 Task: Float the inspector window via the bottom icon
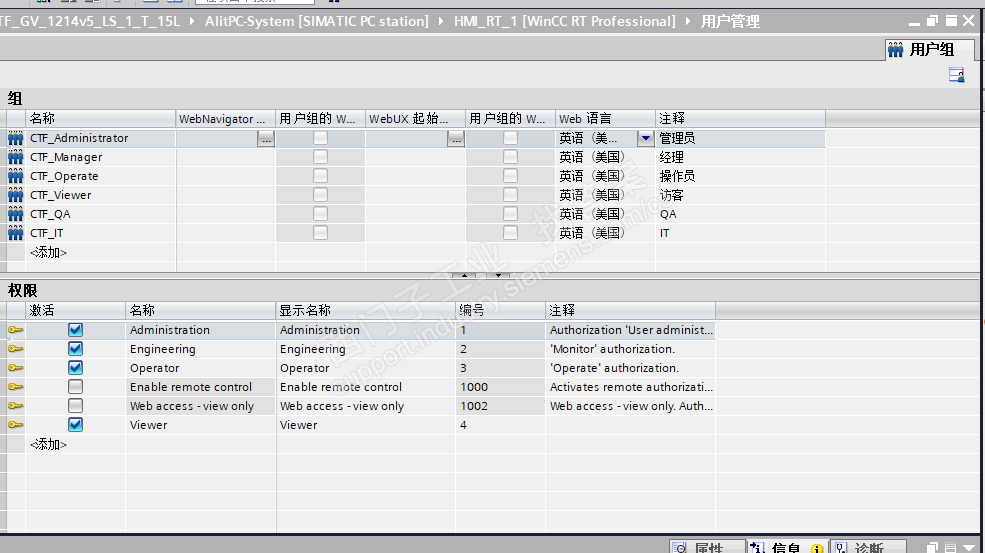[933, 547]
